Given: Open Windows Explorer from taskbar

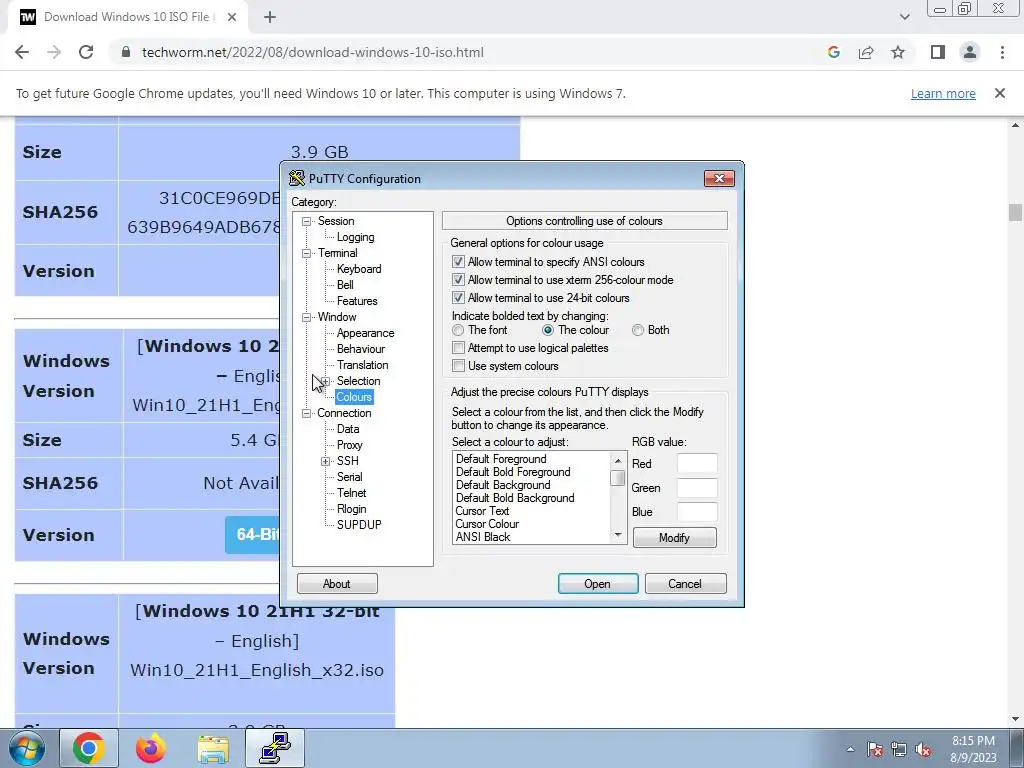Looking at the screenshot, I should (x=213, y=748).
